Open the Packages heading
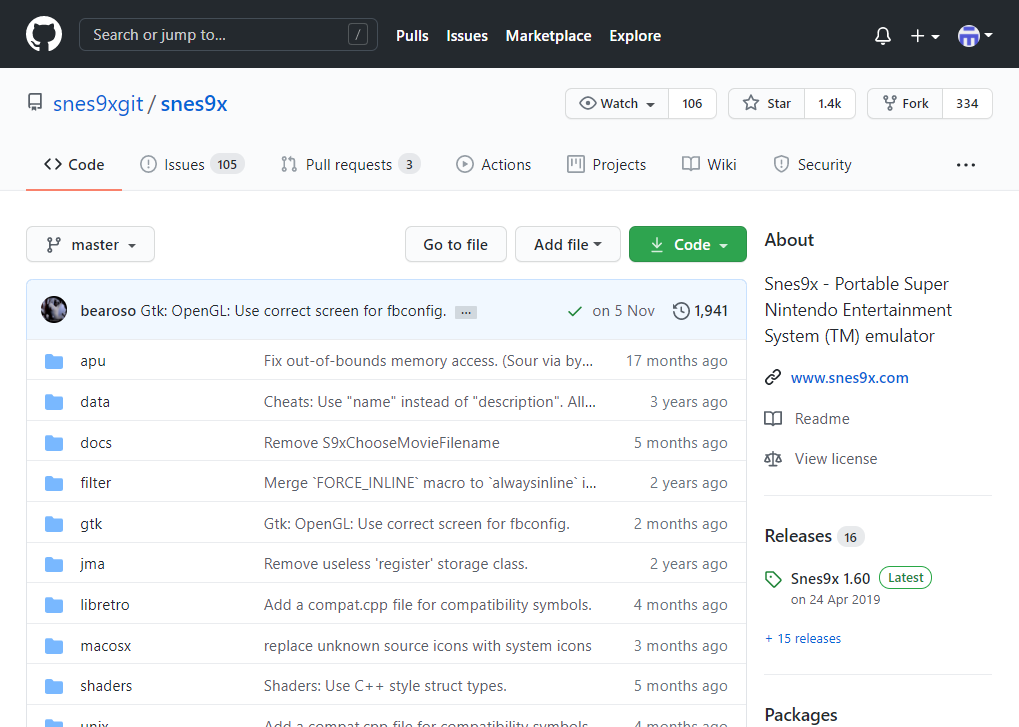The height and width of the screenshot is (727, 1019). (x=801, y=715)
